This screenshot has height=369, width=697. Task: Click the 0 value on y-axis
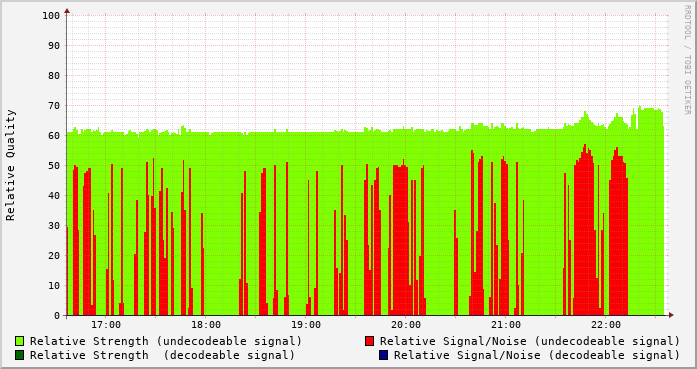(57, 316)
